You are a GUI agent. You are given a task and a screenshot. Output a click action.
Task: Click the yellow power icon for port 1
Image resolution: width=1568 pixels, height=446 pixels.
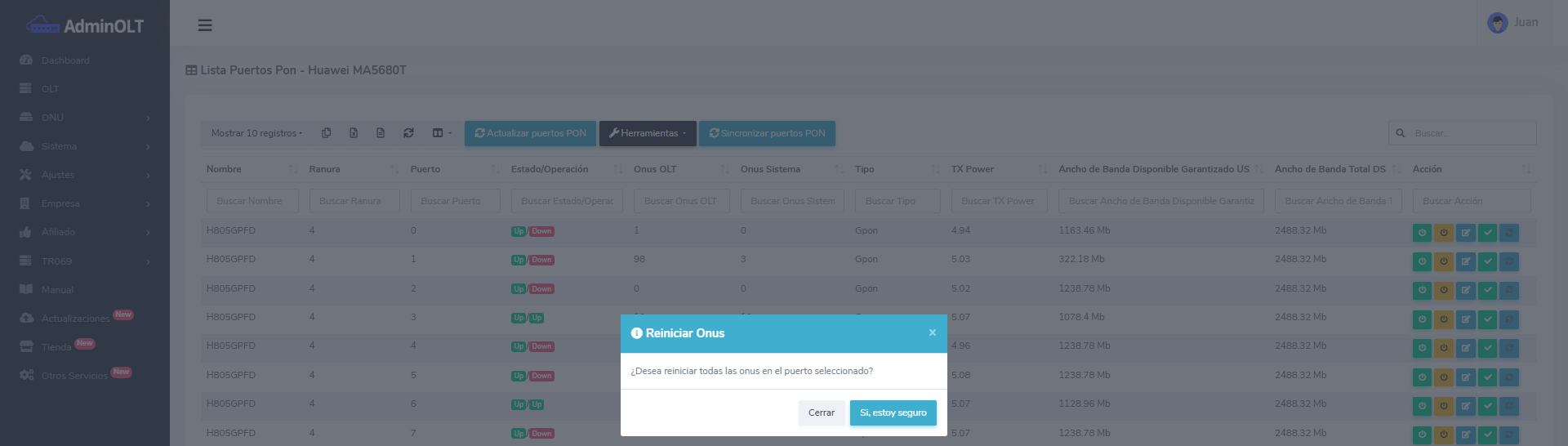(1444, 261)
